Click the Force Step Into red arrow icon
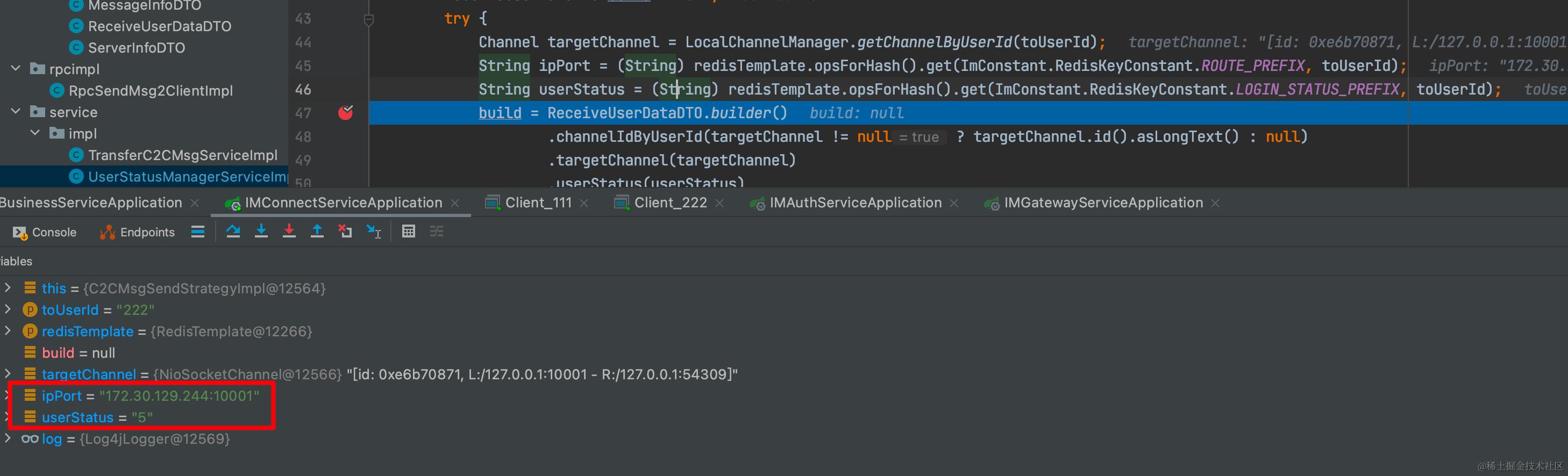This screenshot has width=1568, height=476. (289, 232)
